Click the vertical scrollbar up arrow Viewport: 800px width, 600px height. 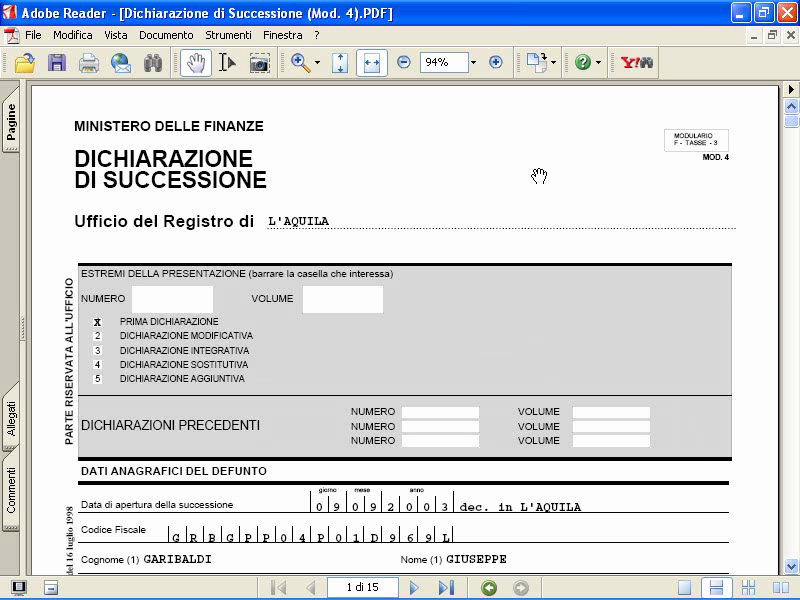coord(791,106)
